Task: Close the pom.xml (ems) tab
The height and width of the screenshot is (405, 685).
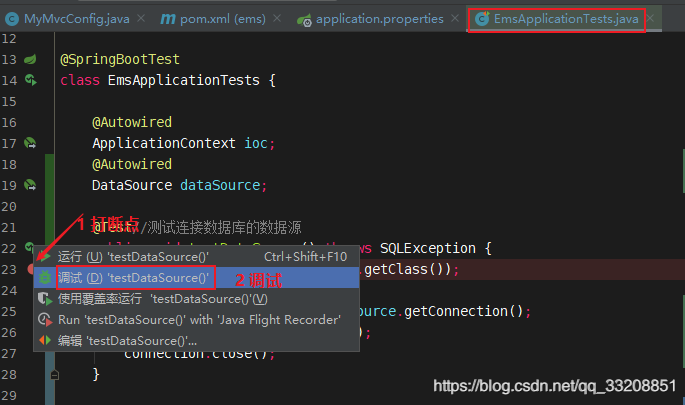Action: (277, 18)
